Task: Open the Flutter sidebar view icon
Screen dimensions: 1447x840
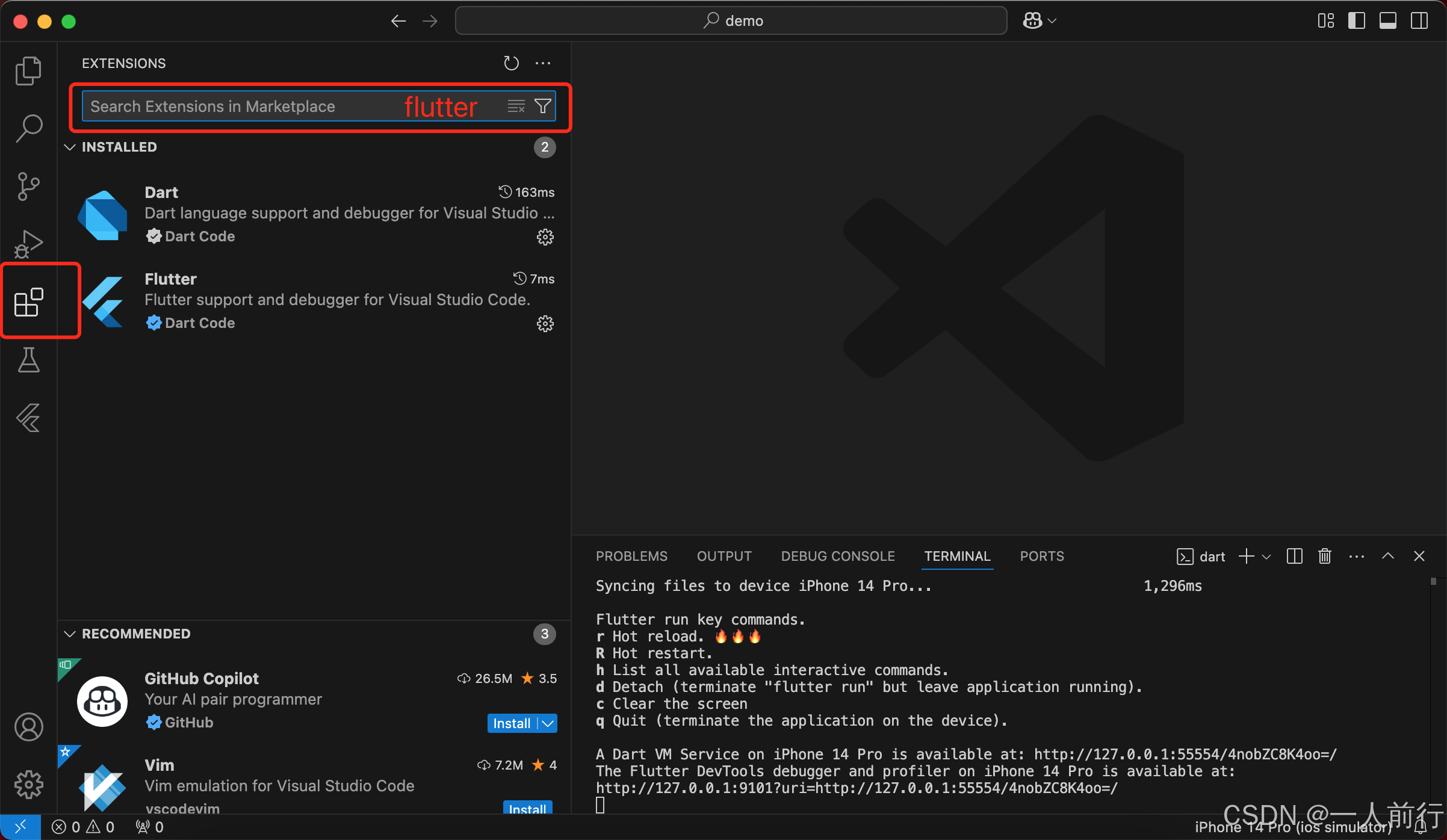Action: 28,418
